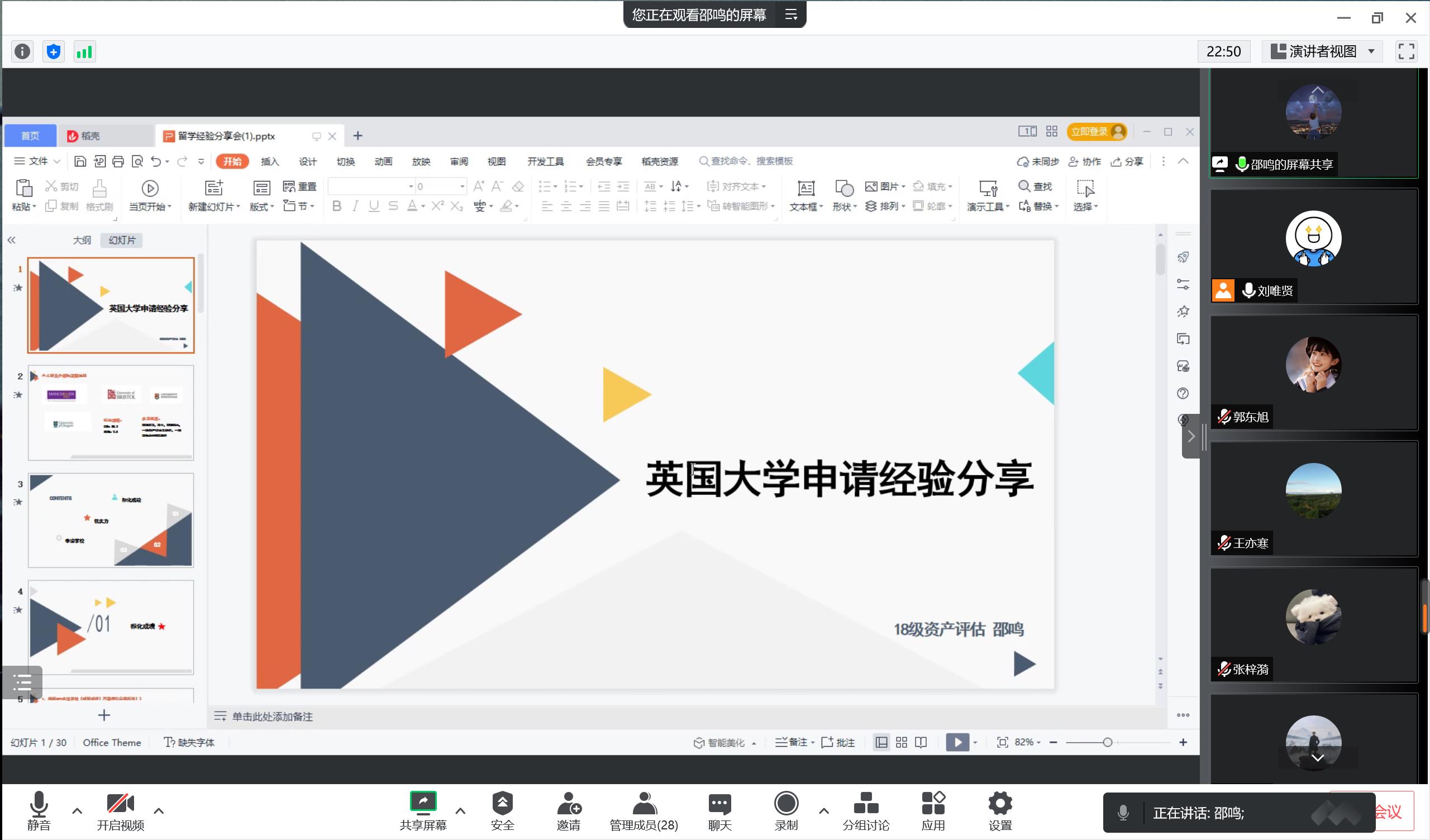
Task: Open screen share options menu at top
Action: [x=791, y=15]
